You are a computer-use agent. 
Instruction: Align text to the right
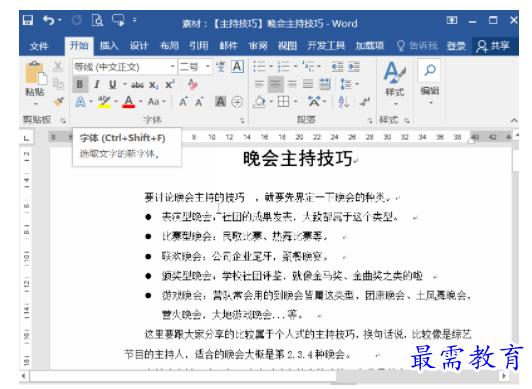click(292, 84)
